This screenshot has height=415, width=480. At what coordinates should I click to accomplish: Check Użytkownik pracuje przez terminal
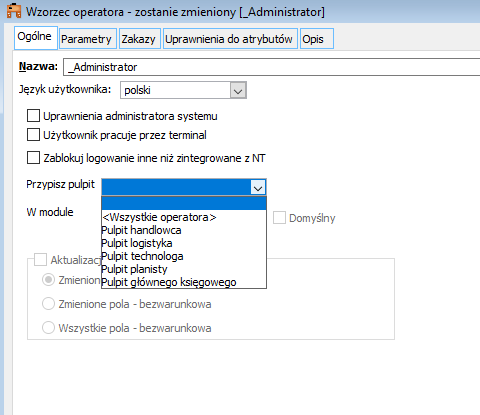pyautogui.click(x=33, y=135)
